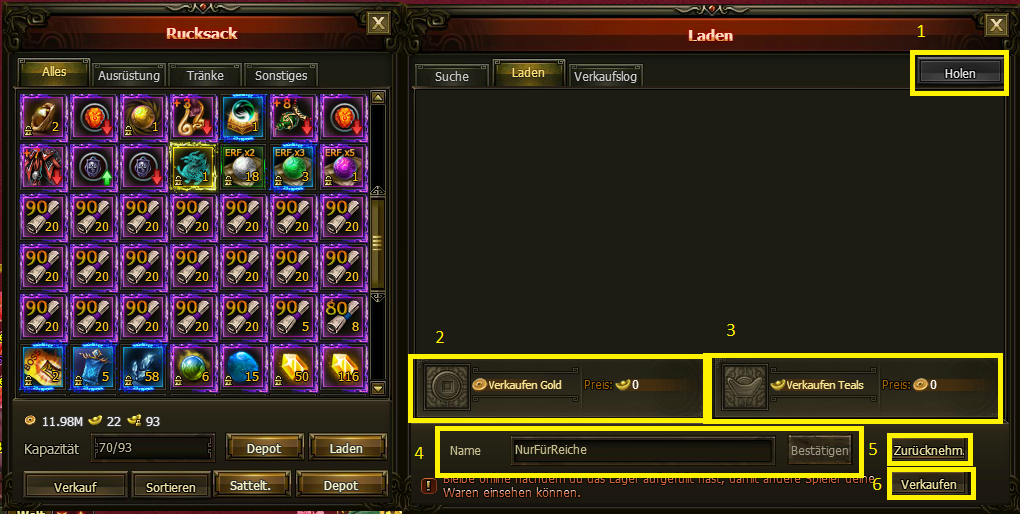The image size is (1020, 514).
Task: Switch to the Suche tab
Action: click(x=451, y=76)
